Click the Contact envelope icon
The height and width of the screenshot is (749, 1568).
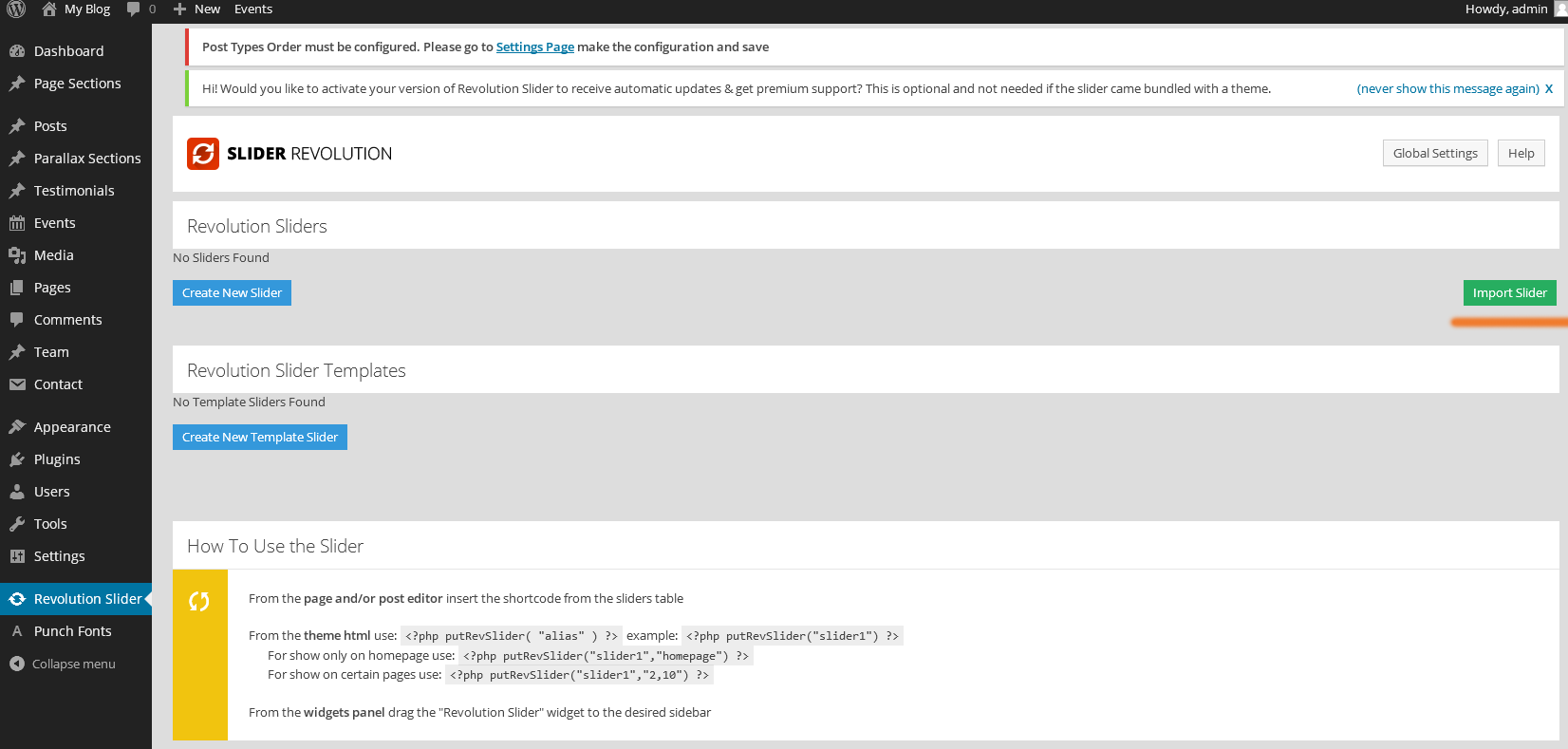17,384
